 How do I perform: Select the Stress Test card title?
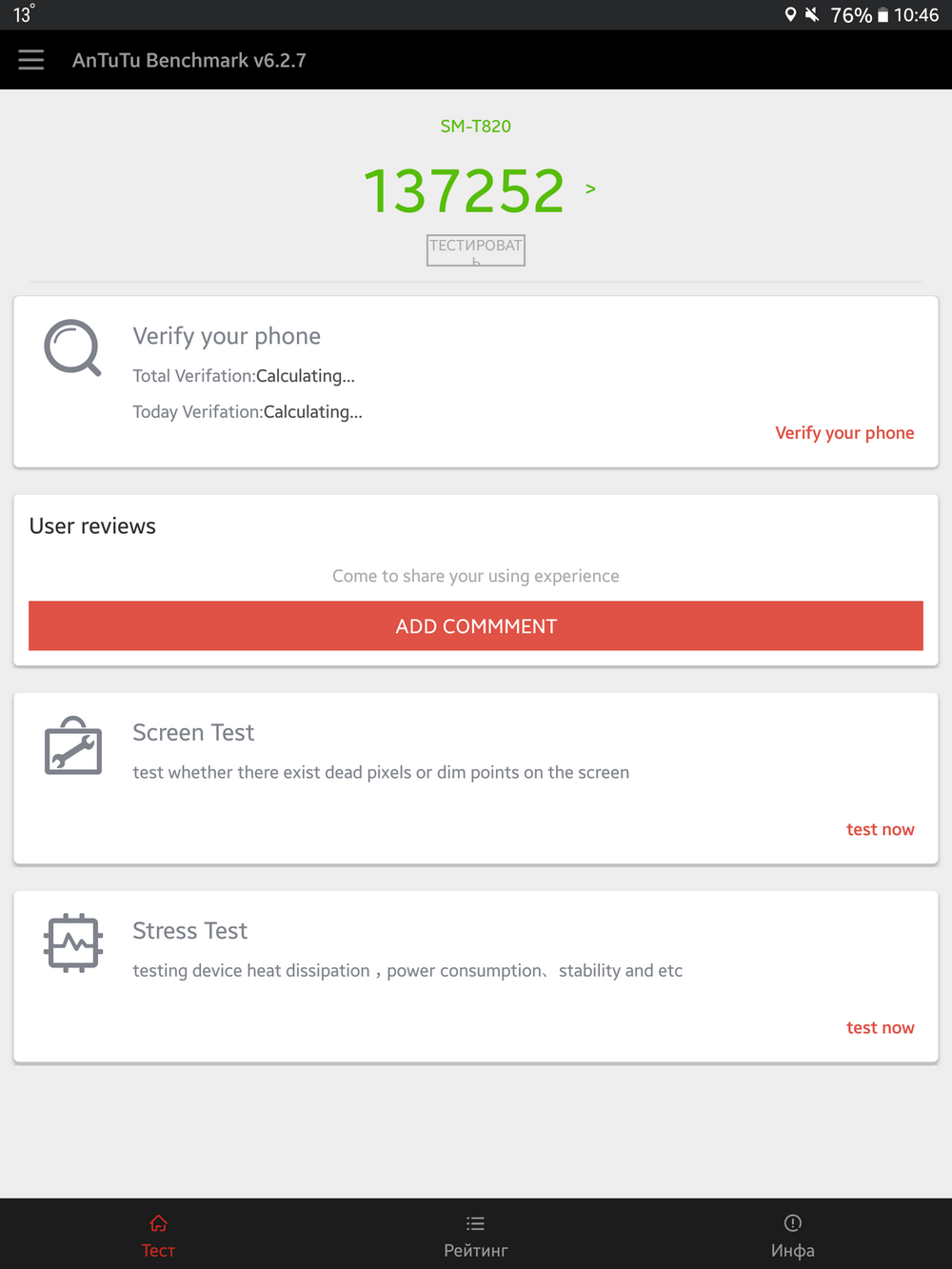(x=190, y=931)
